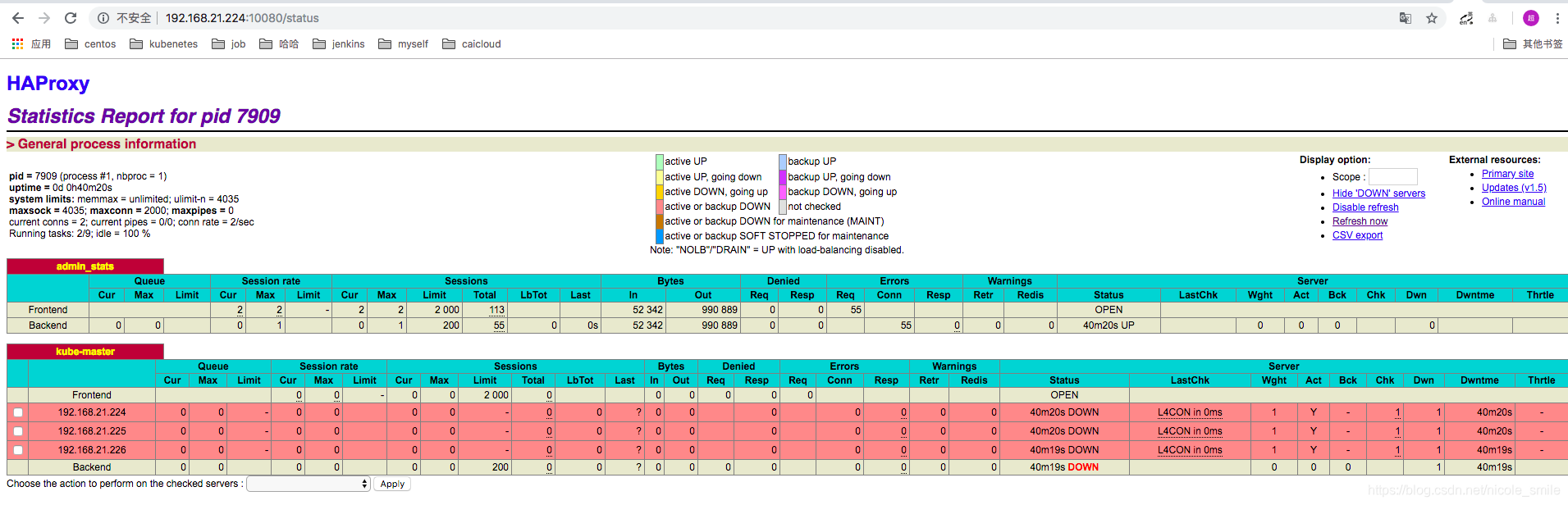Click the 192.168.21.226 server name cell
The width and height of the screenshot is (1568, 505).
tap(92, 450)
